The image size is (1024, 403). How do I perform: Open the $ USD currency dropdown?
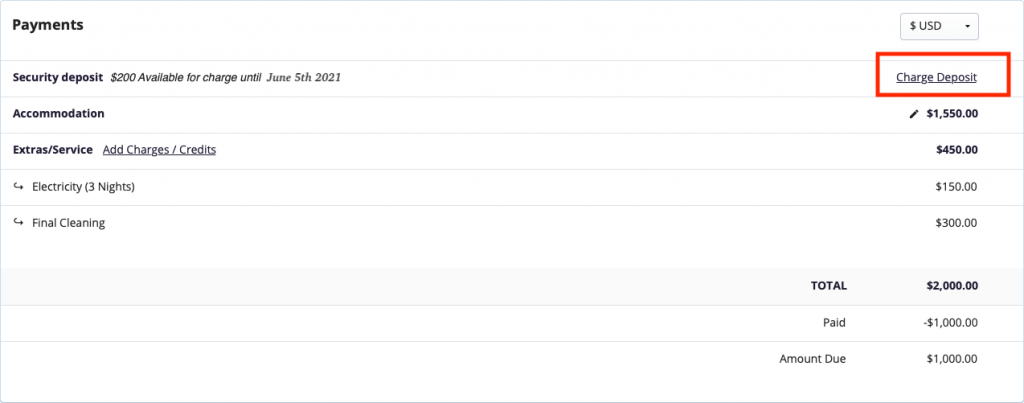coord(939,26)
